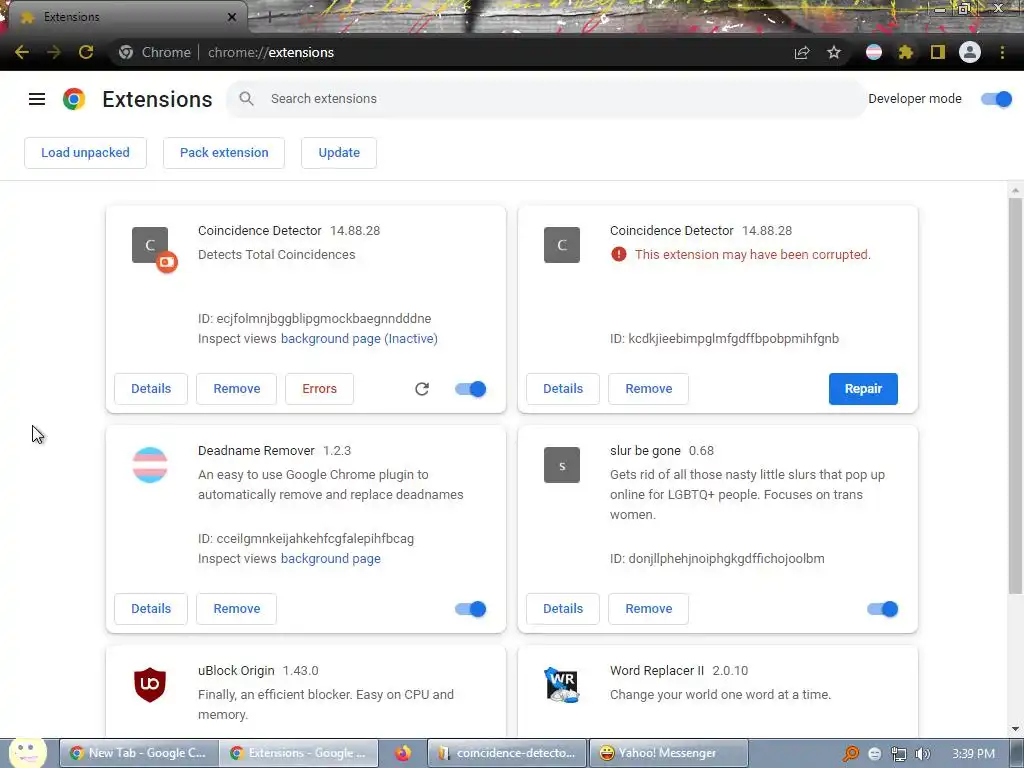The width and height of the screenshot is (1024, 768).
Task: Disable the slur be gone extension
Action: [883, 609]
